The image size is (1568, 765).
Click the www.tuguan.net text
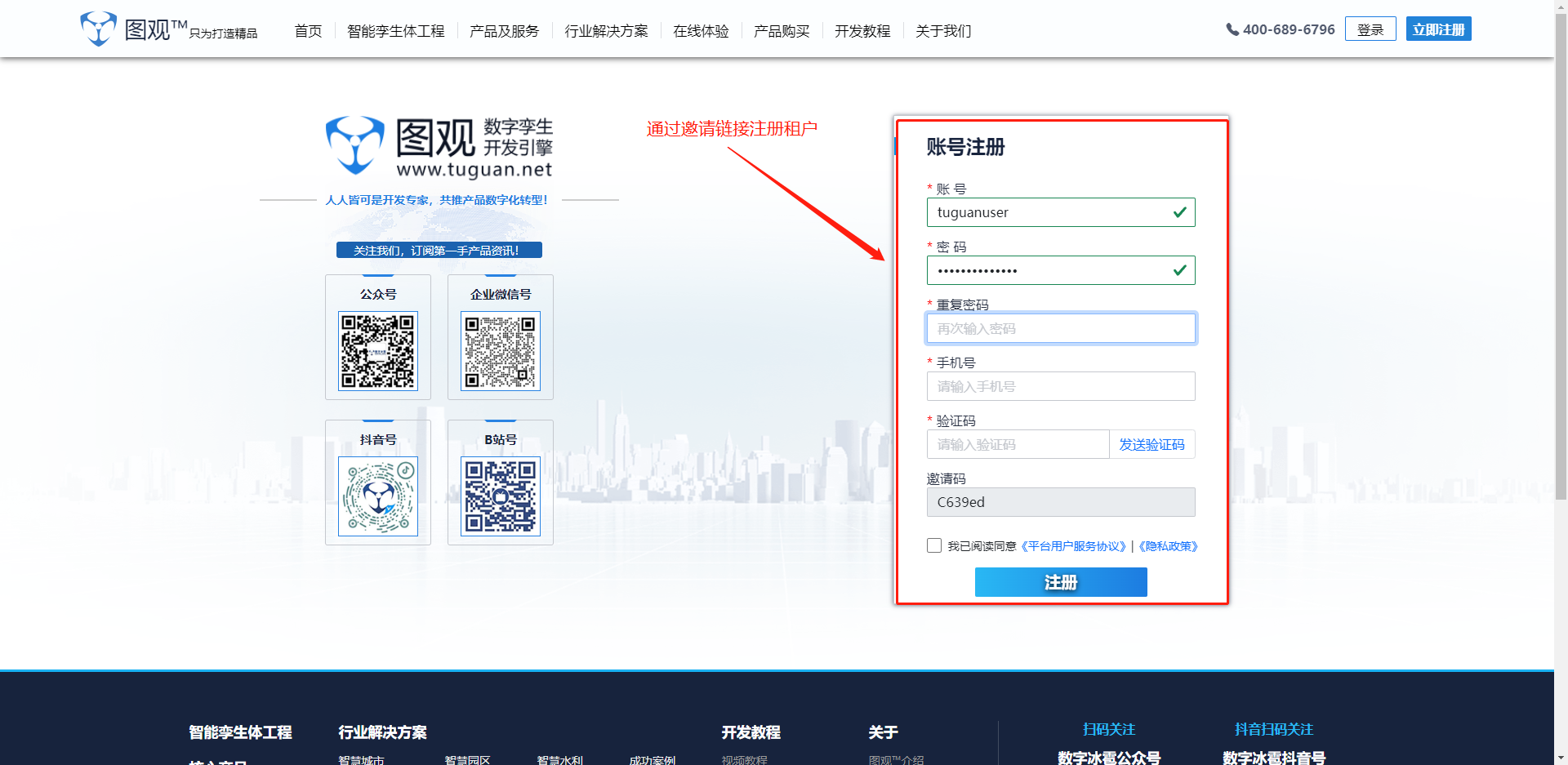(x=474, y=169)
